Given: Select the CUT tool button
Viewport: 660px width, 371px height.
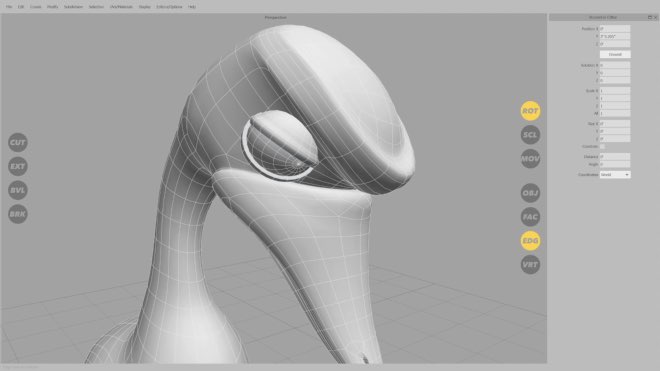Looking at the screenshot, I should [18, 142].
